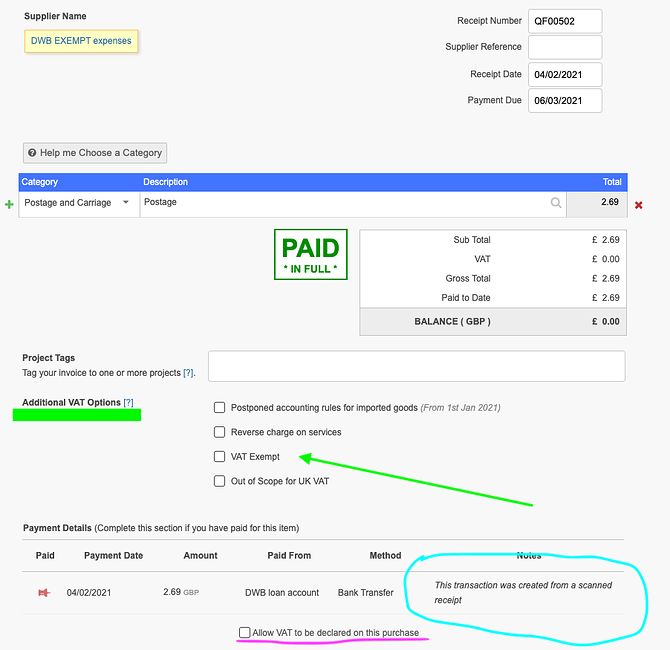Enable Allow VAT to be declared checkbox
The image size is (670, 650).
pyautogui.click(x=245, y=632)
